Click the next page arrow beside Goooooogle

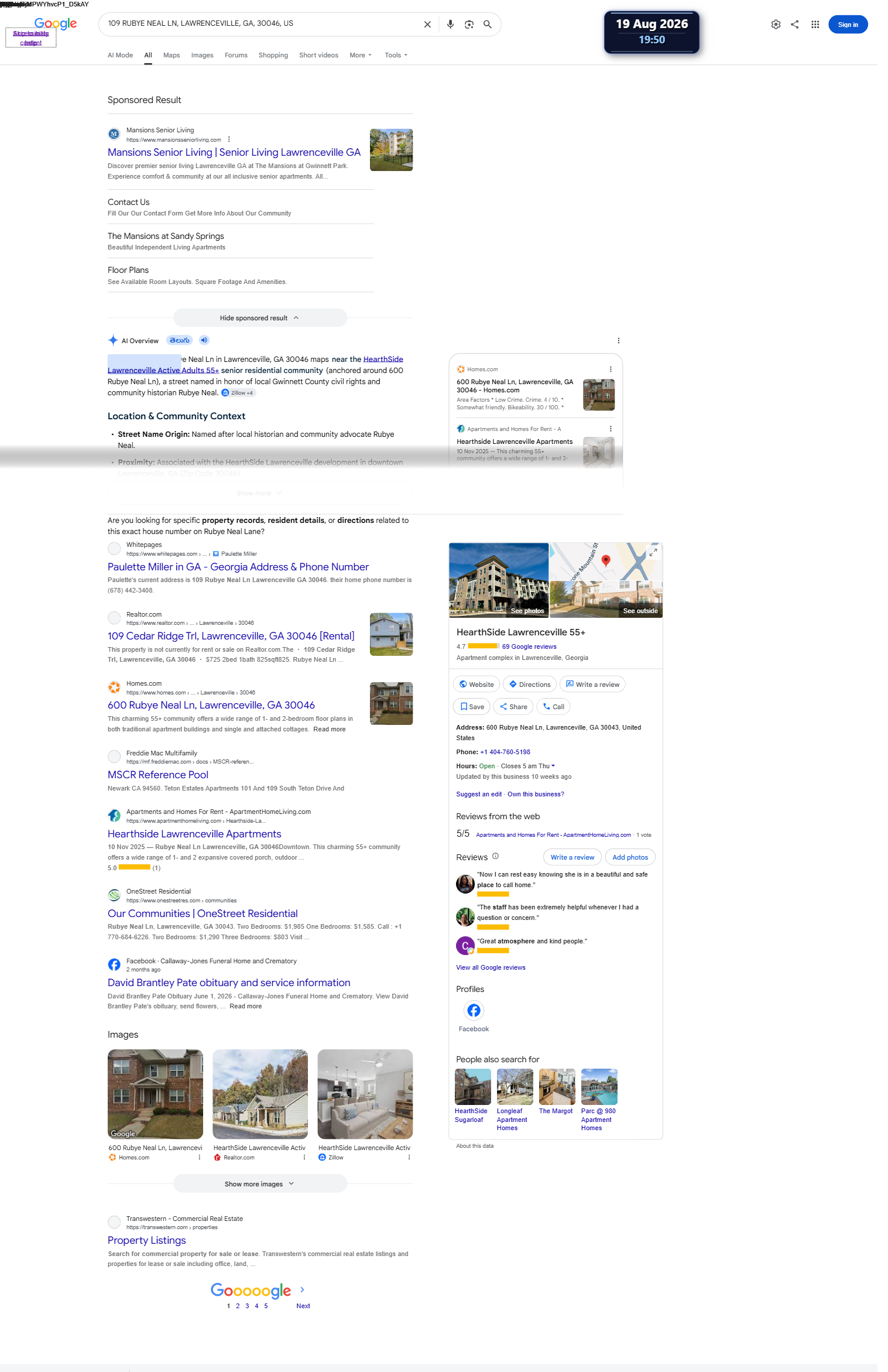302,1289
